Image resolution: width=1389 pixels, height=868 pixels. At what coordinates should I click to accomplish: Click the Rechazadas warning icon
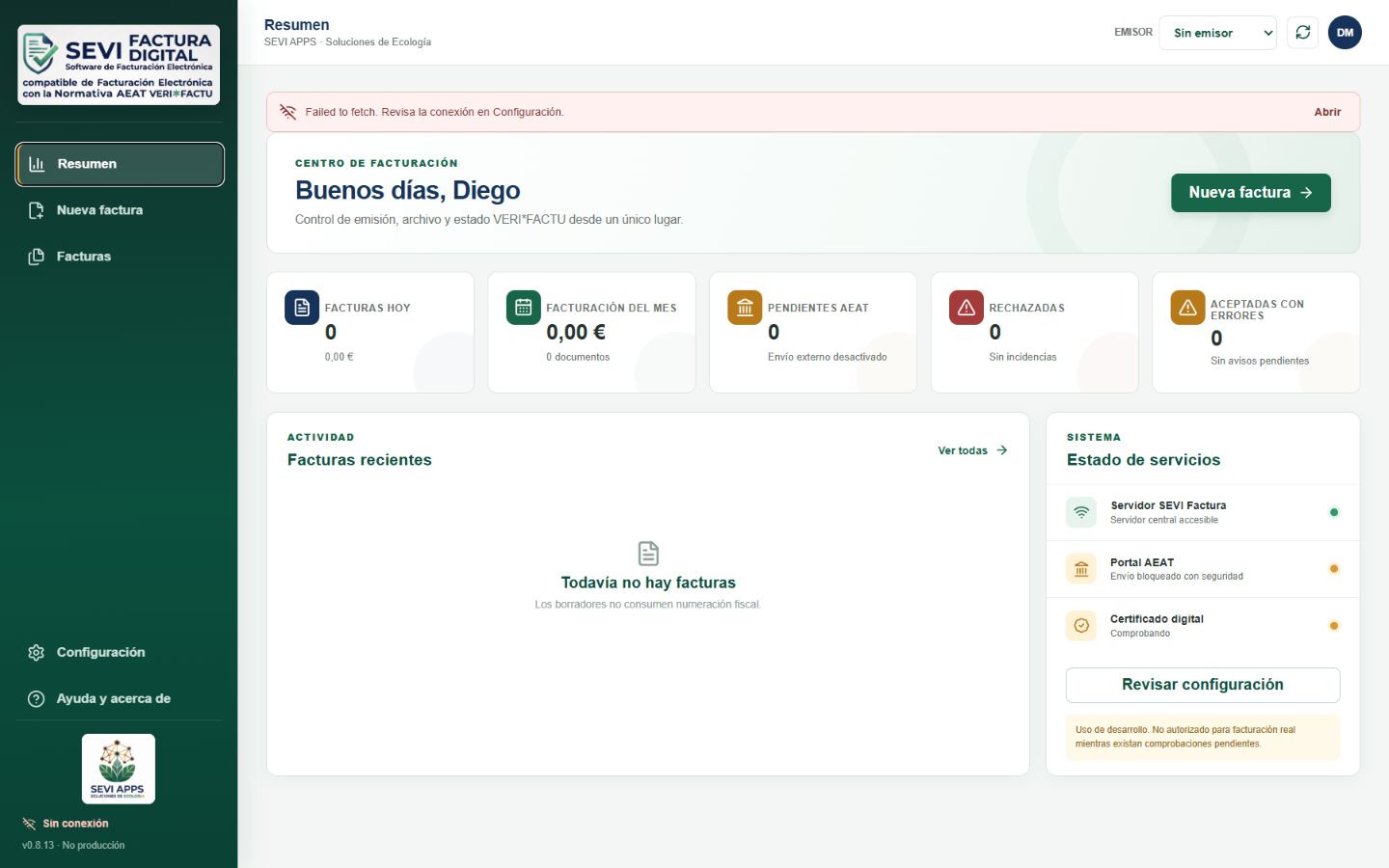pyautogui.click(x=967, y=308)
